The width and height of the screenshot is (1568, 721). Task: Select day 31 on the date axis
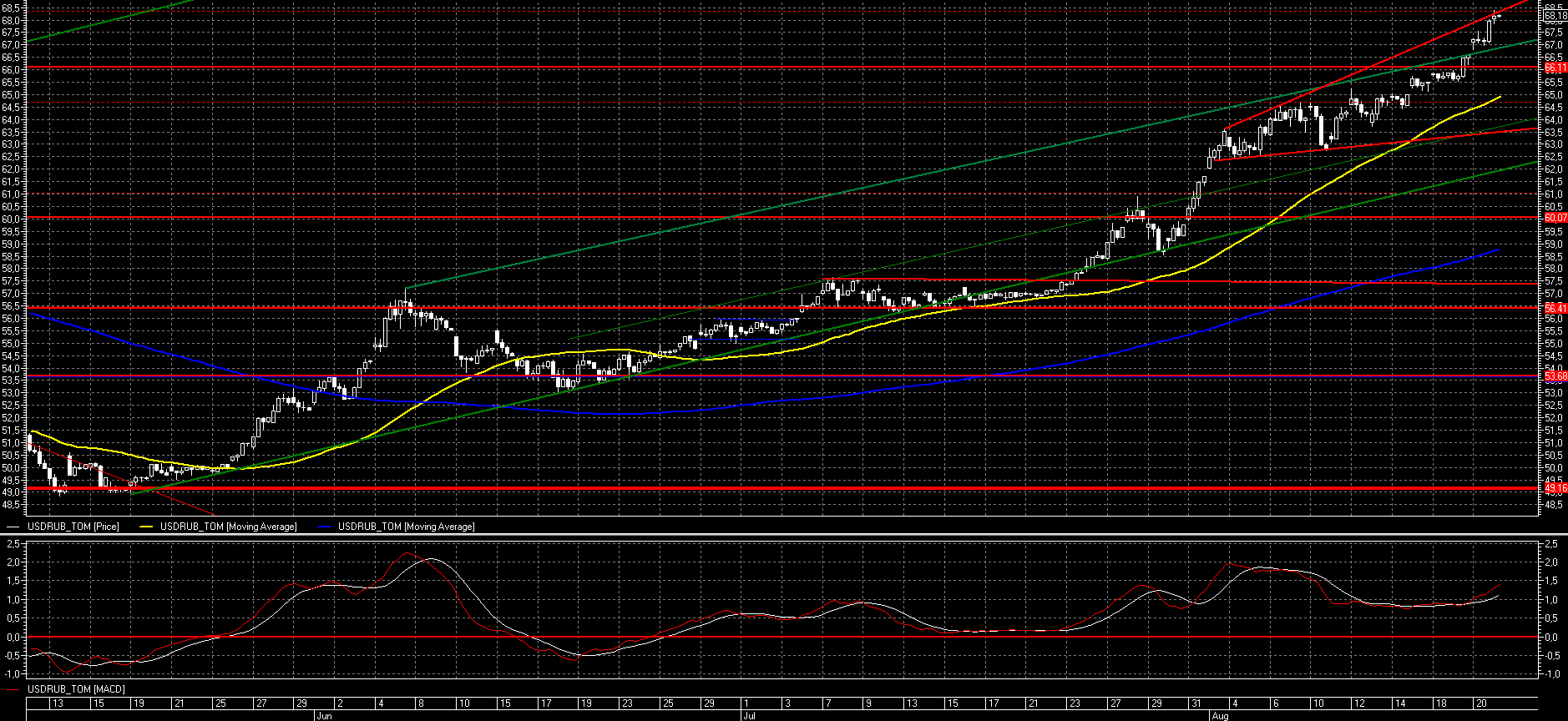click(1196, 703)
